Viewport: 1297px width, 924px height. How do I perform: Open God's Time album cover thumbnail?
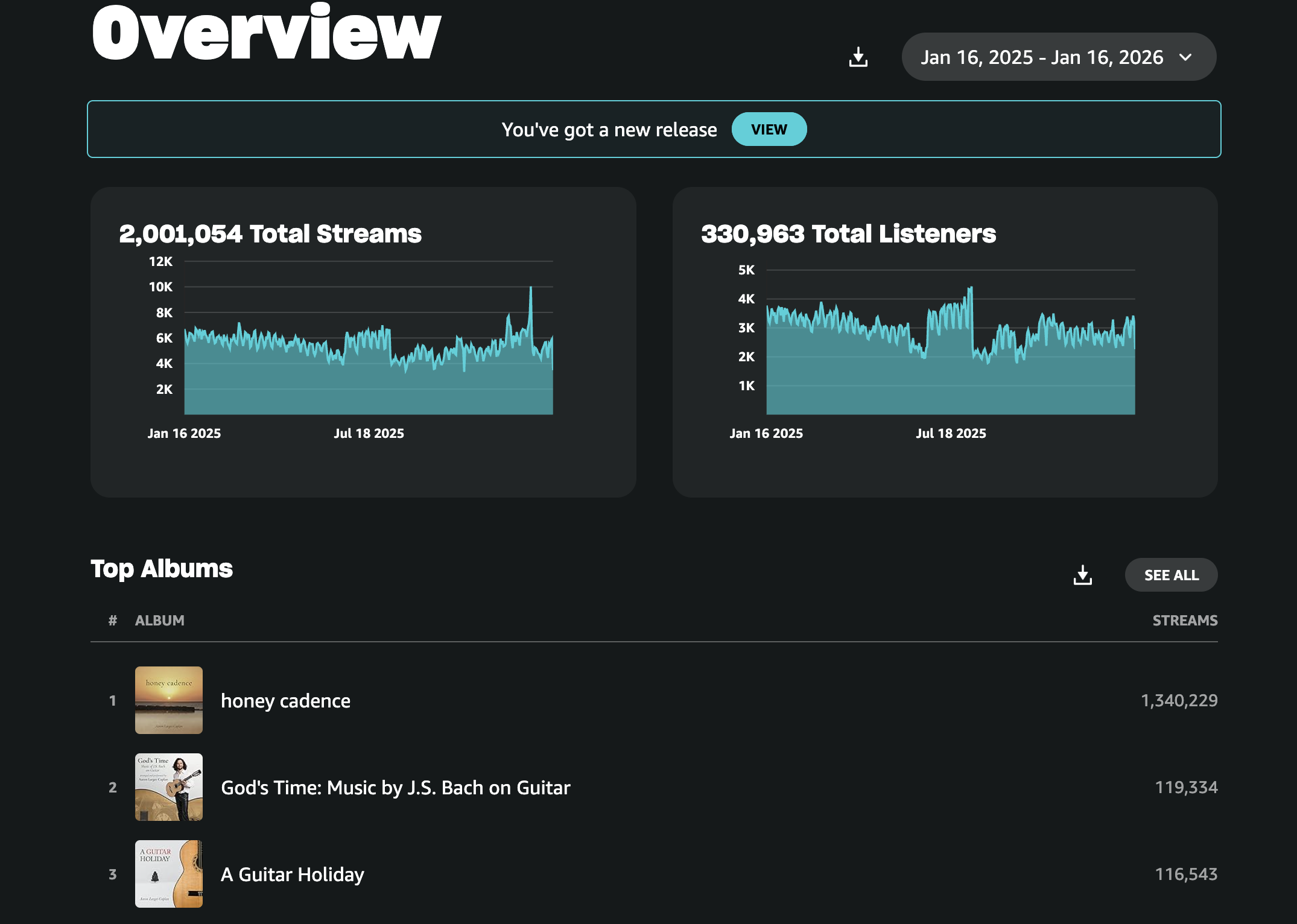[x=169, y=787]
